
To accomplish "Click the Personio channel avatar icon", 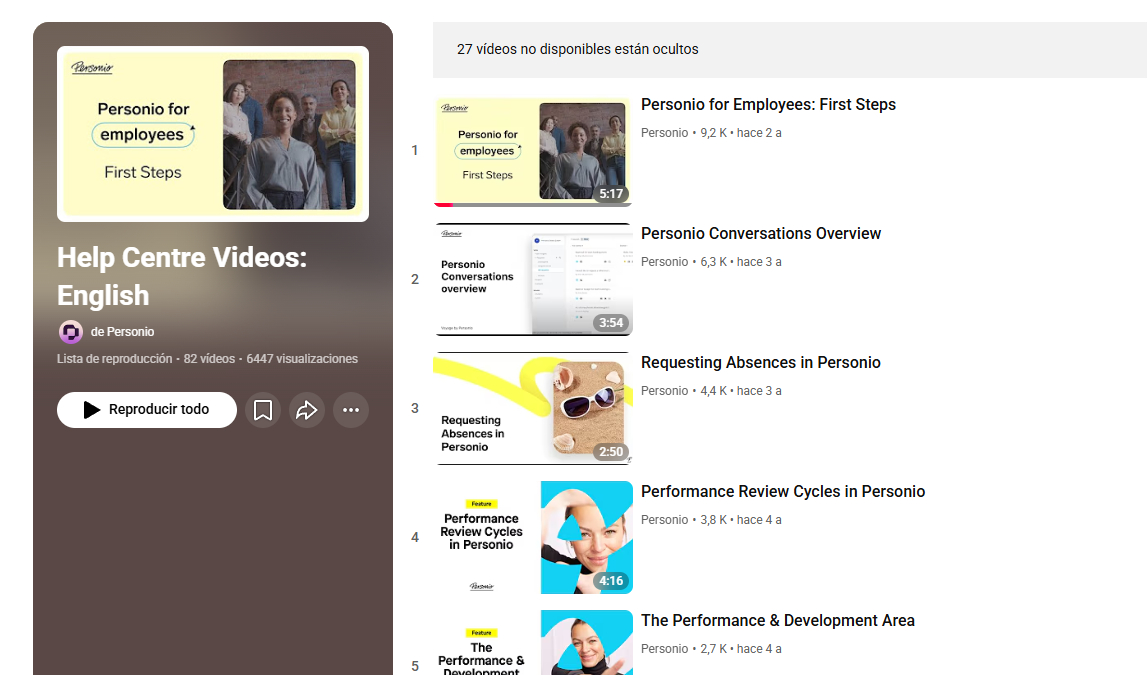I will click(71, 332).
